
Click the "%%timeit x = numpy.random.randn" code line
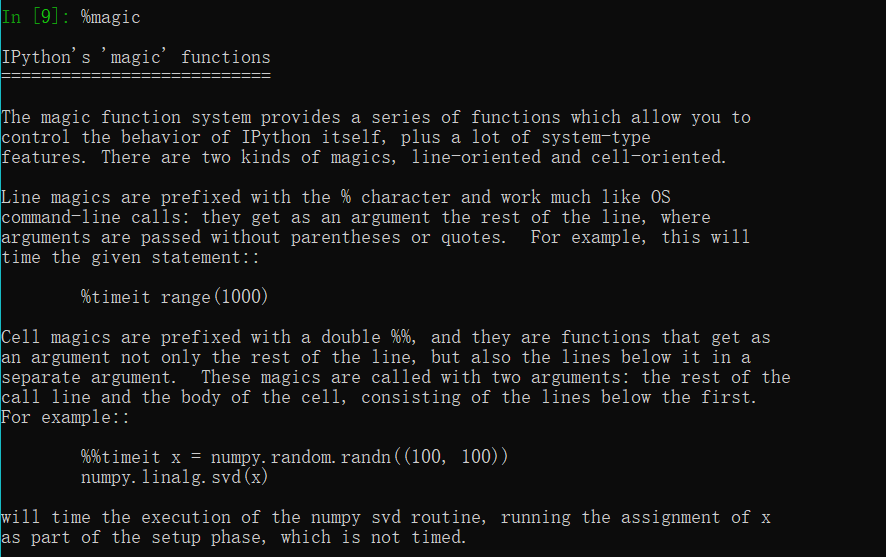(295, 457)
